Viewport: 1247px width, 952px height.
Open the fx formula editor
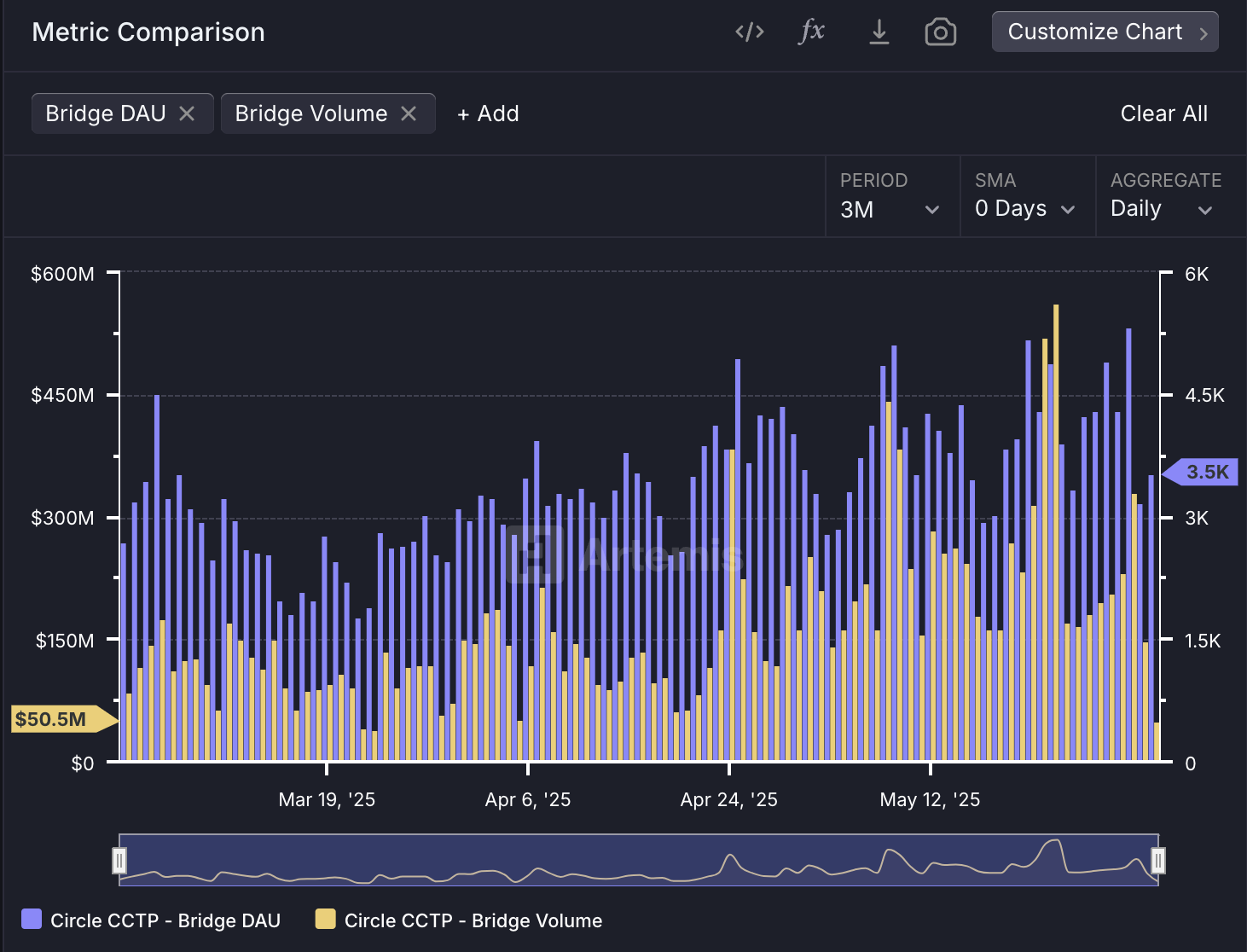(811, 32)
